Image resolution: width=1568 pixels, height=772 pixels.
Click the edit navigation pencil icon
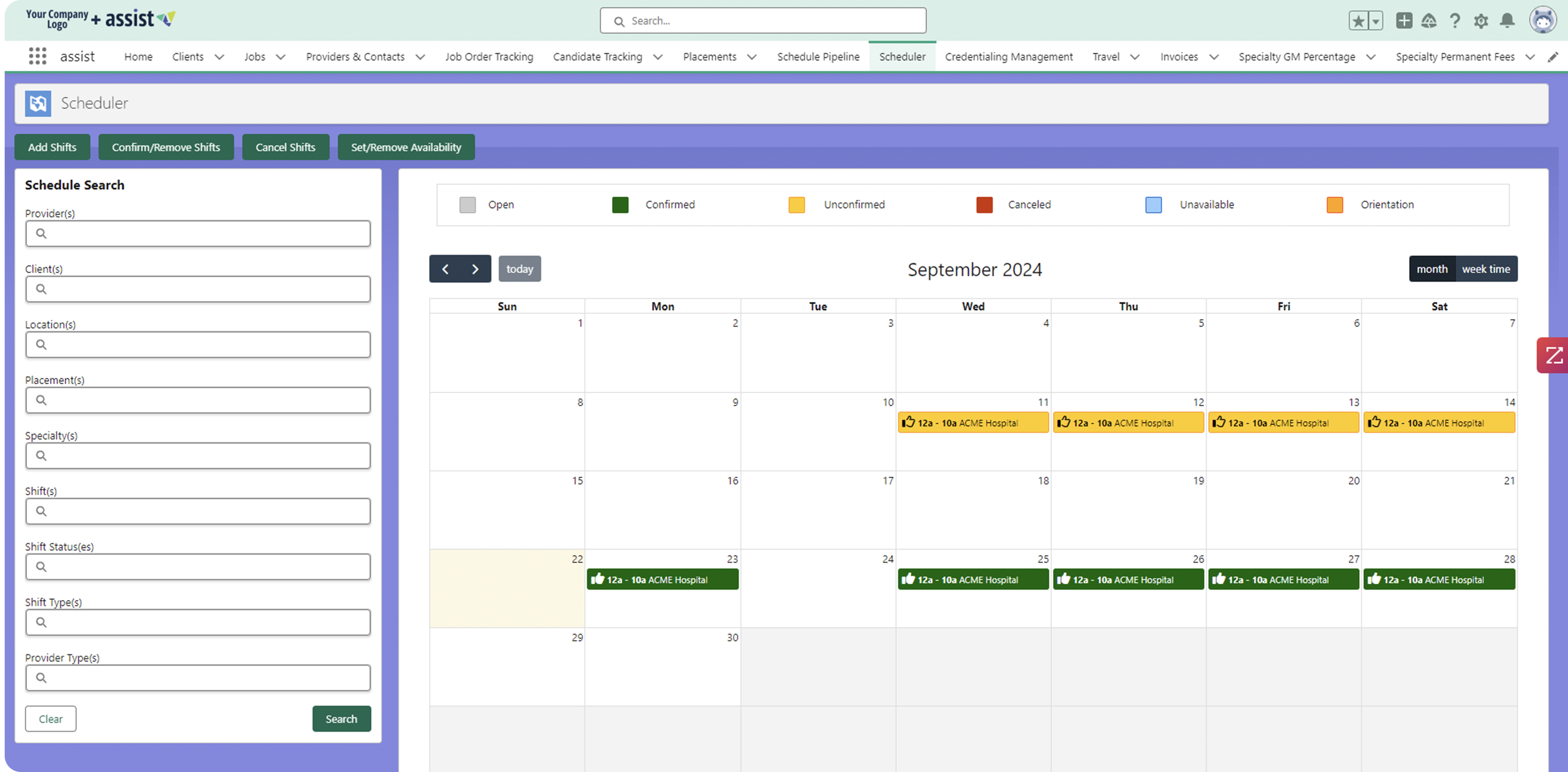(1553, 57)
